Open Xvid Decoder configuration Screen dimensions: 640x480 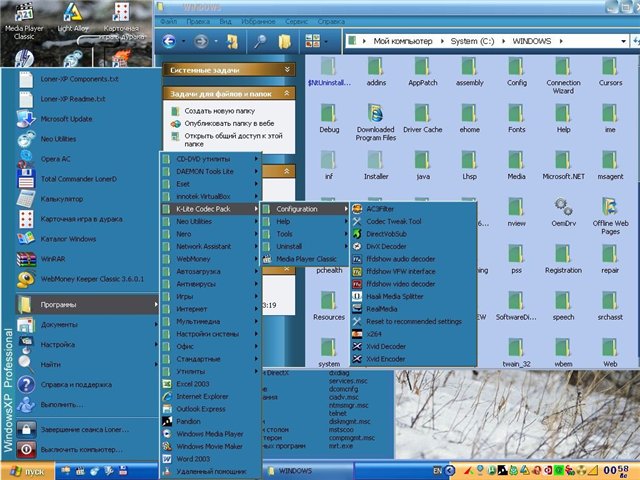tap(413, 347)
